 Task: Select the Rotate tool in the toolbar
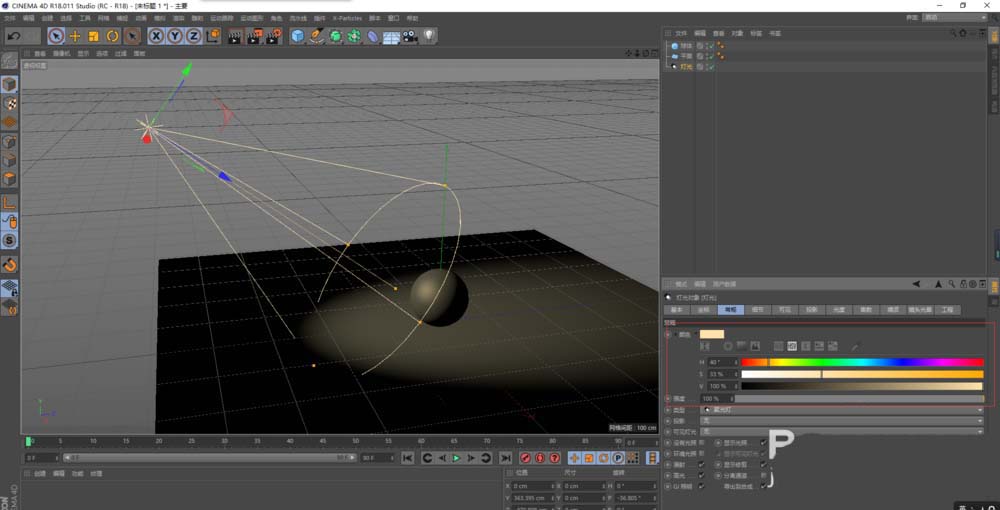[112, 36]
